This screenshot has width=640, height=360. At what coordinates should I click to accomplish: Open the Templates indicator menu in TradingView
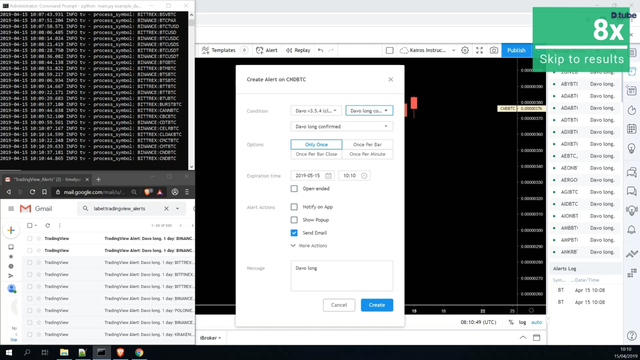[219, 50]
